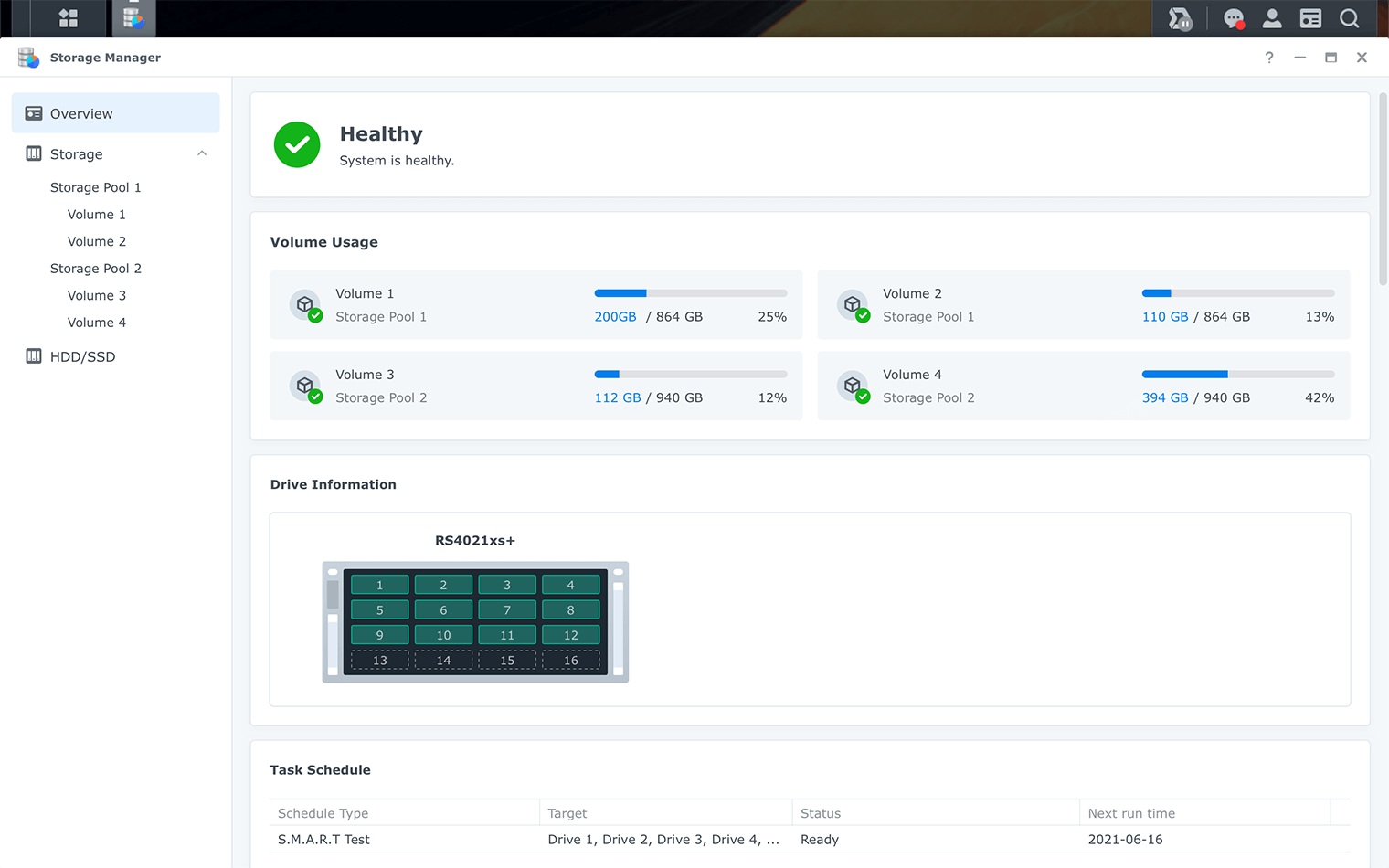Select Volume 2 in the sidebar
The image size is (1389, 868).
tap(97, 240)
